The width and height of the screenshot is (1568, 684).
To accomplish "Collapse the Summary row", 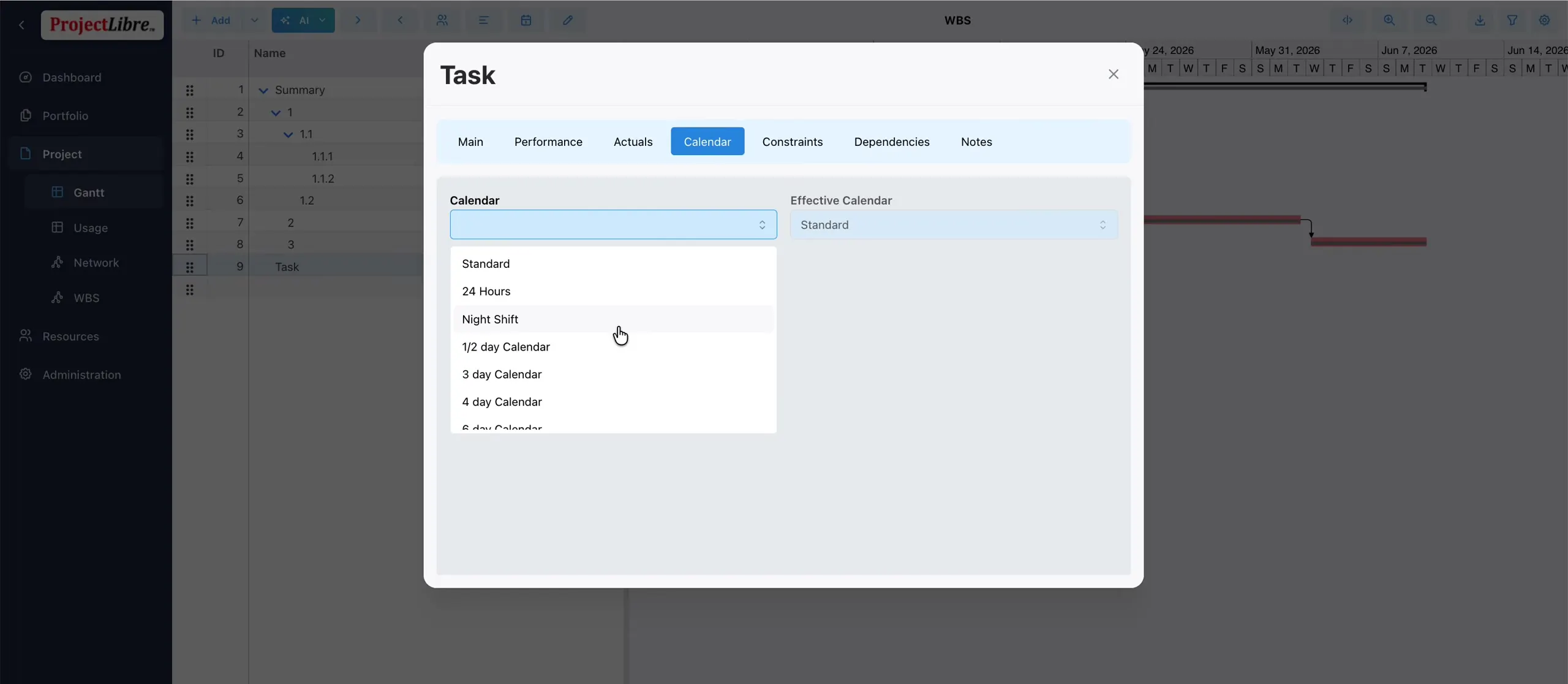I will pyautogui.click(x=263, y=91).
